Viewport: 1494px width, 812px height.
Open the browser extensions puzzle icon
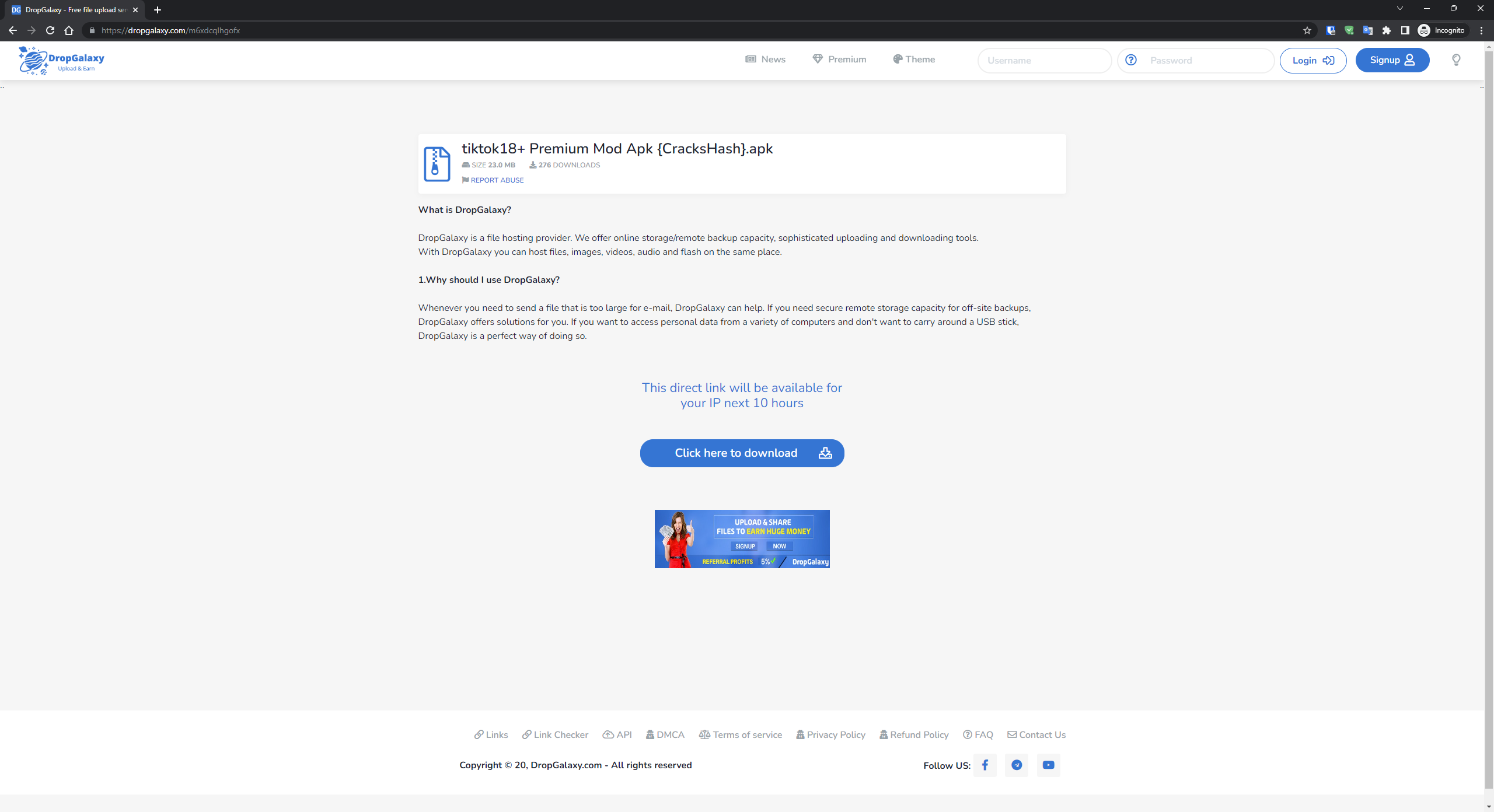[1386, 30]
